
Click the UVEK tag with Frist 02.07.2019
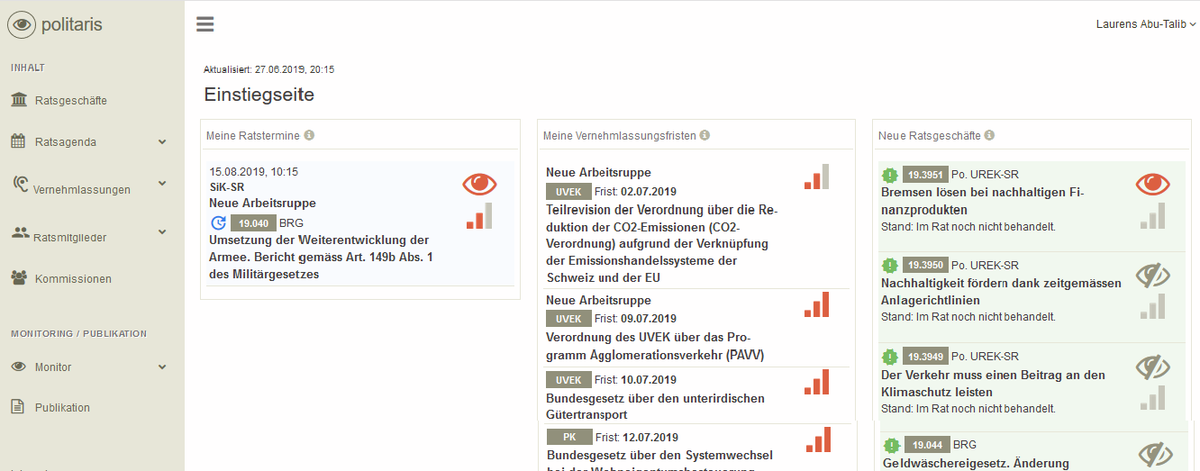[x=568, y=191]
